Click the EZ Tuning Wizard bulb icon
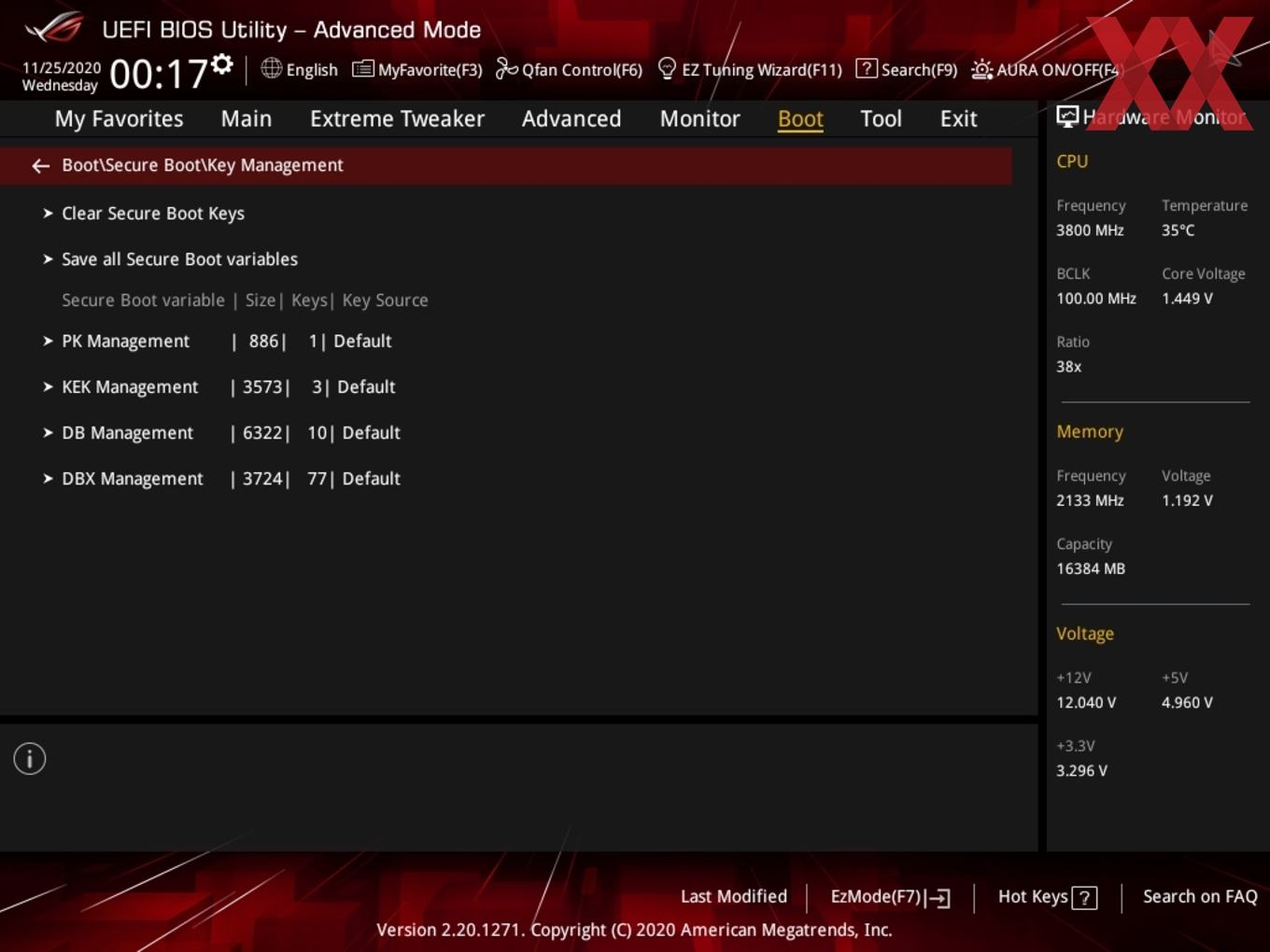Image resolution: width=1270 pixels, height=952 pixels. click(x=667, y=68)
